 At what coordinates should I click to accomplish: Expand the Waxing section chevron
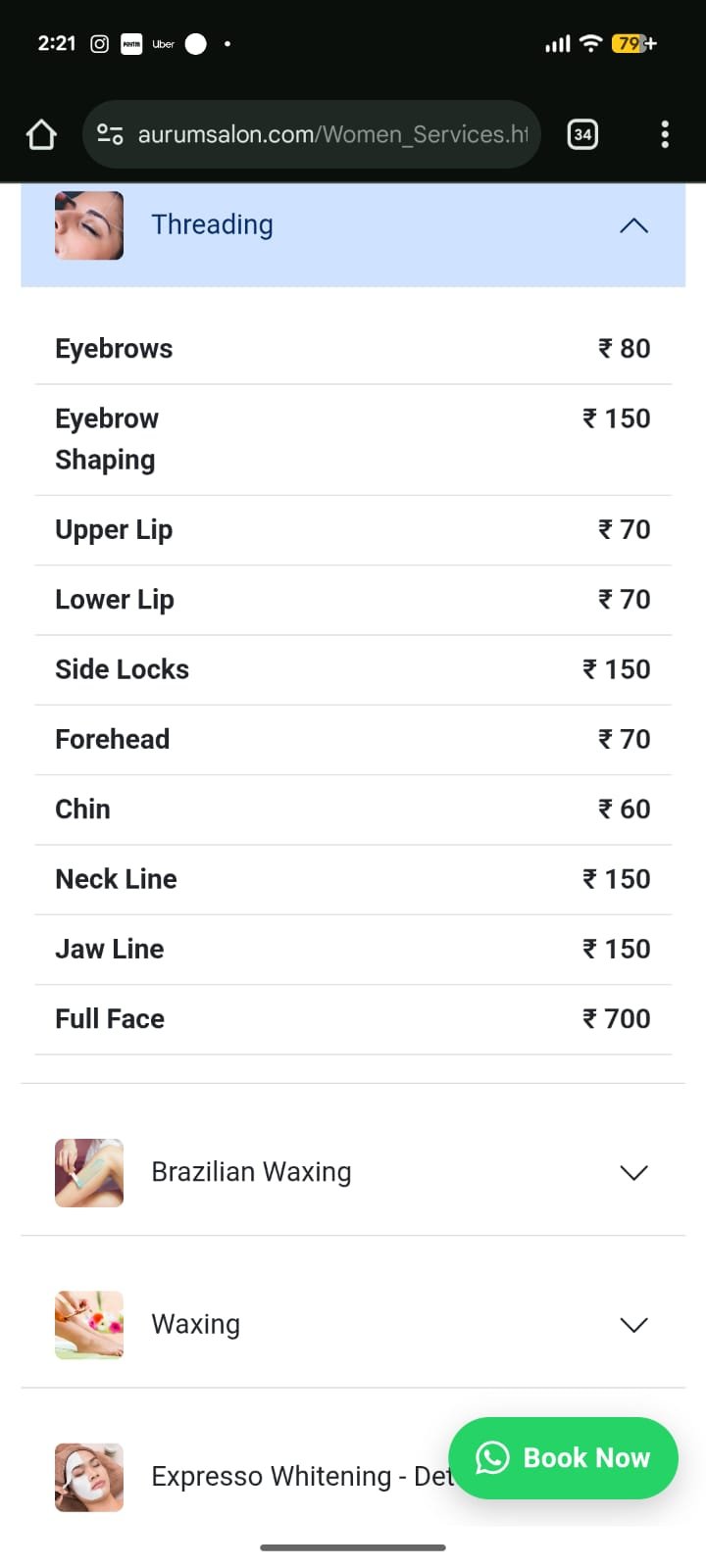634,1325
